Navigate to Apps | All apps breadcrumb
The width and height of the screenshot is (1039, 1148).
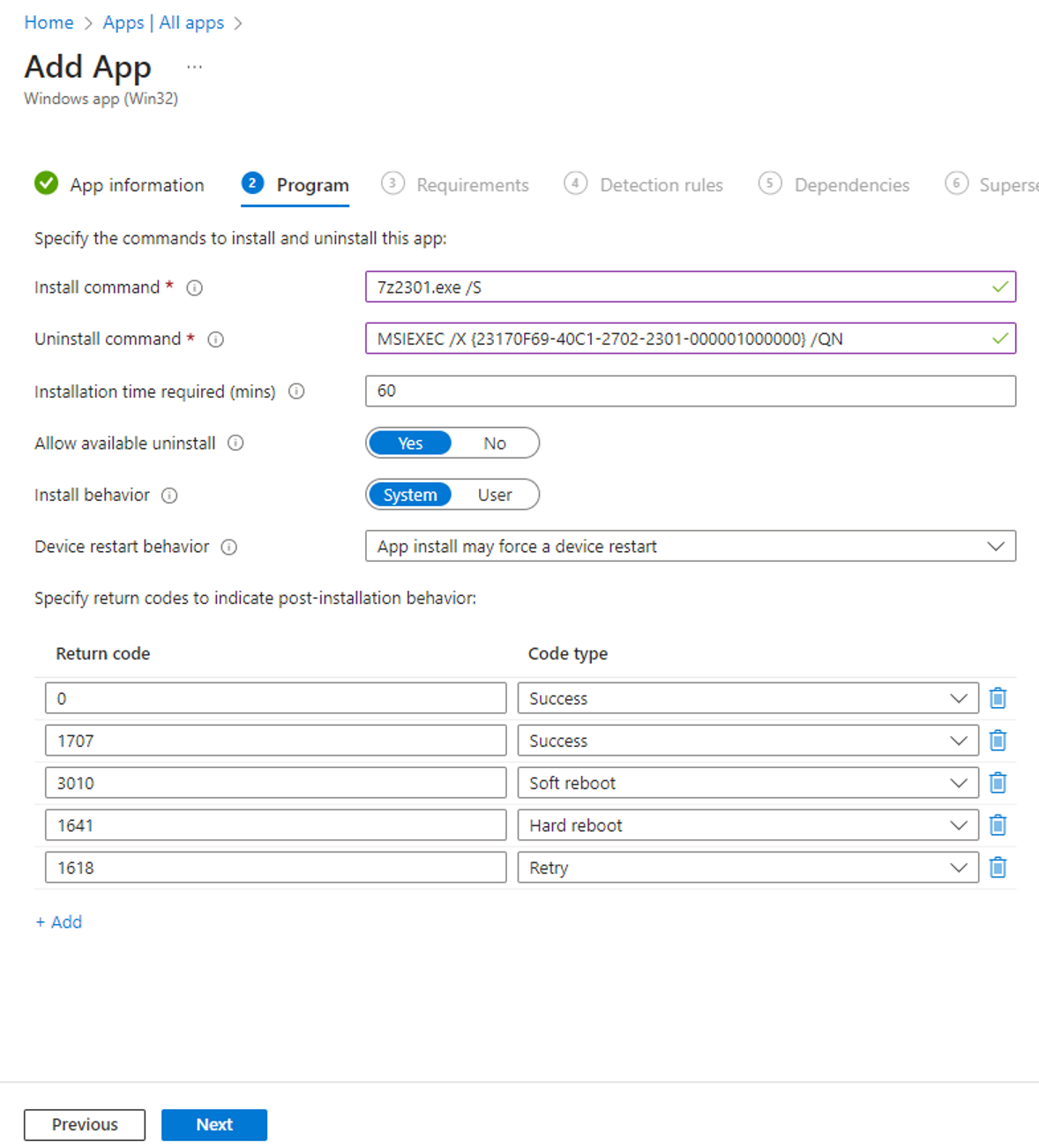tap(162, 22)
